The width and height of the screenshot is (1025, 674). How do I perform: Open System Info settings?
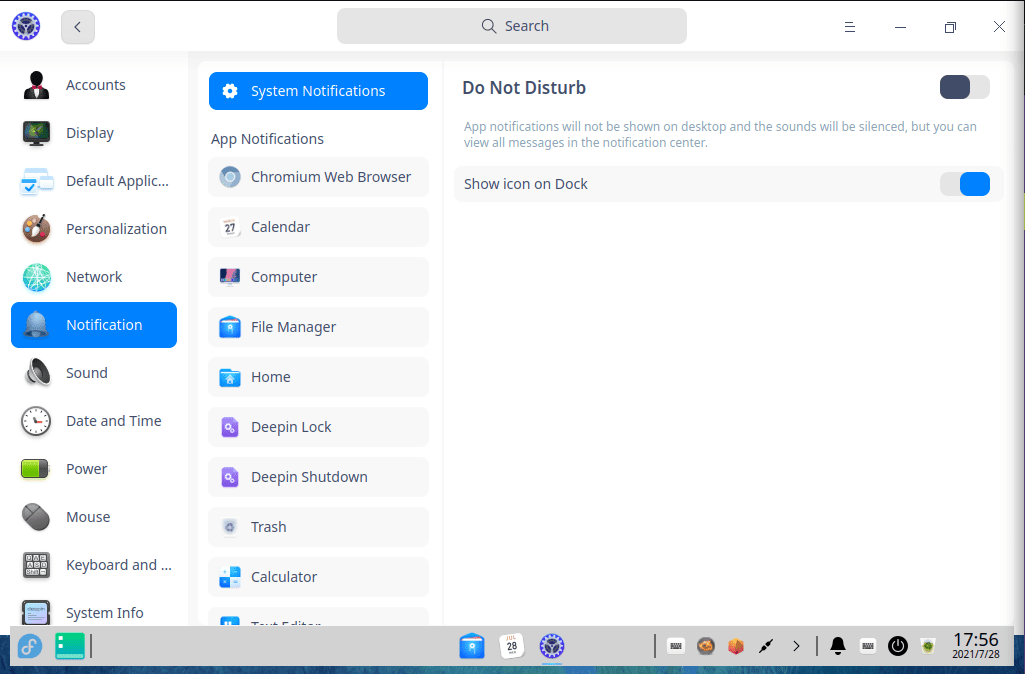click(94, 612)
